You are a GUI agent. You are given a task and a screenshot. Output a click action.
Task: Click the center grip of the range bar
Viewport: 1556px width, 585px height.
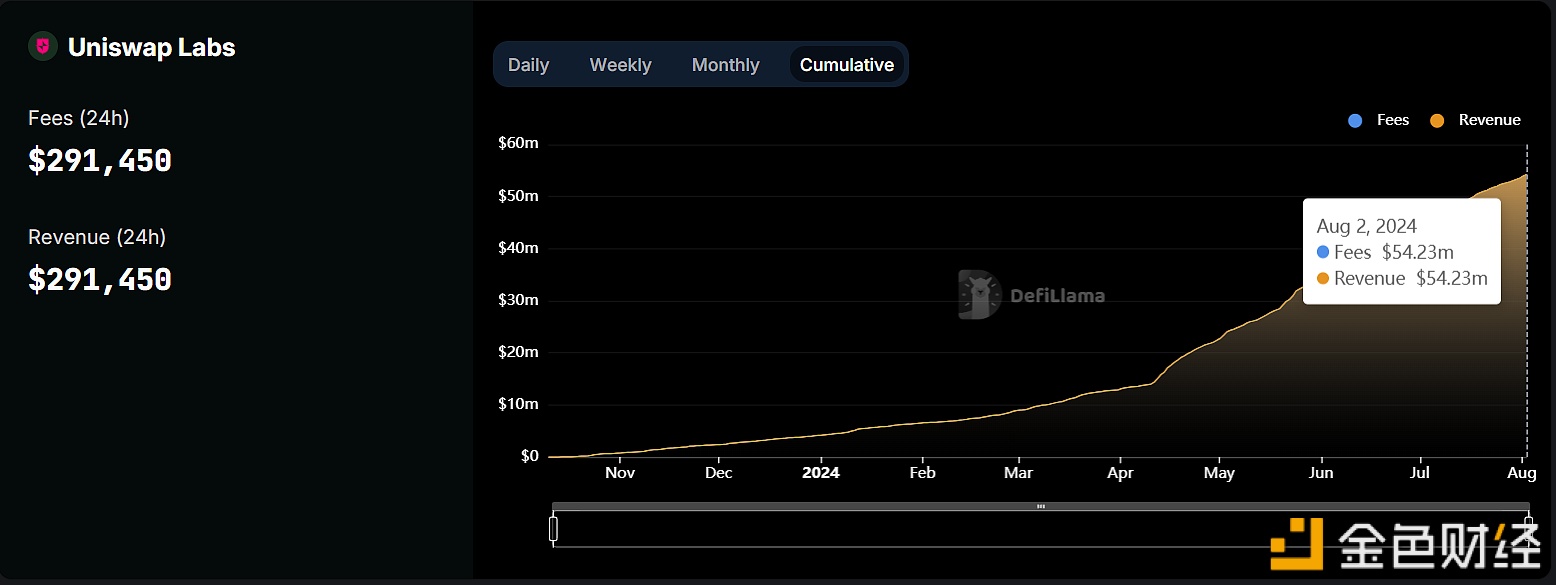pos(1041,507)
